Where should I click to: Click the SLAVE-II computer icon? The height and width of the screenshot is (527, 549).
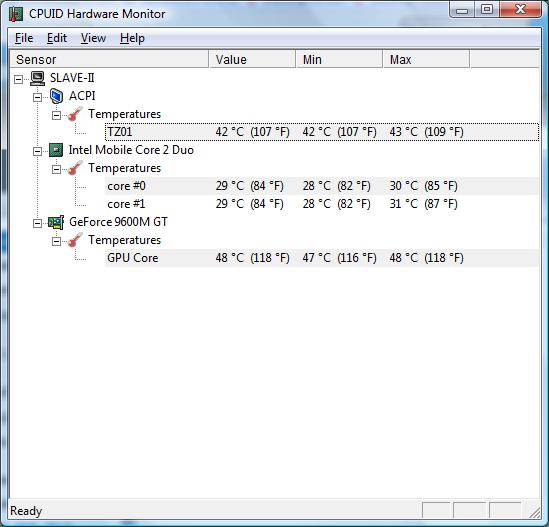37,78
